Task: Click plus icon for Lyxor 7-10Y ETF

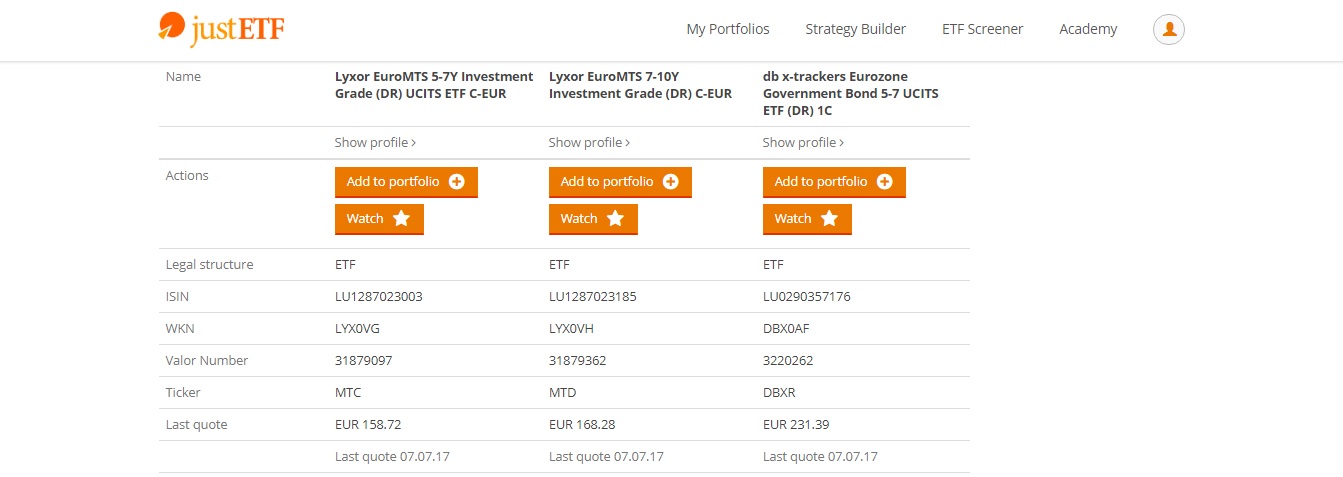Action: [x=671, y=182]
